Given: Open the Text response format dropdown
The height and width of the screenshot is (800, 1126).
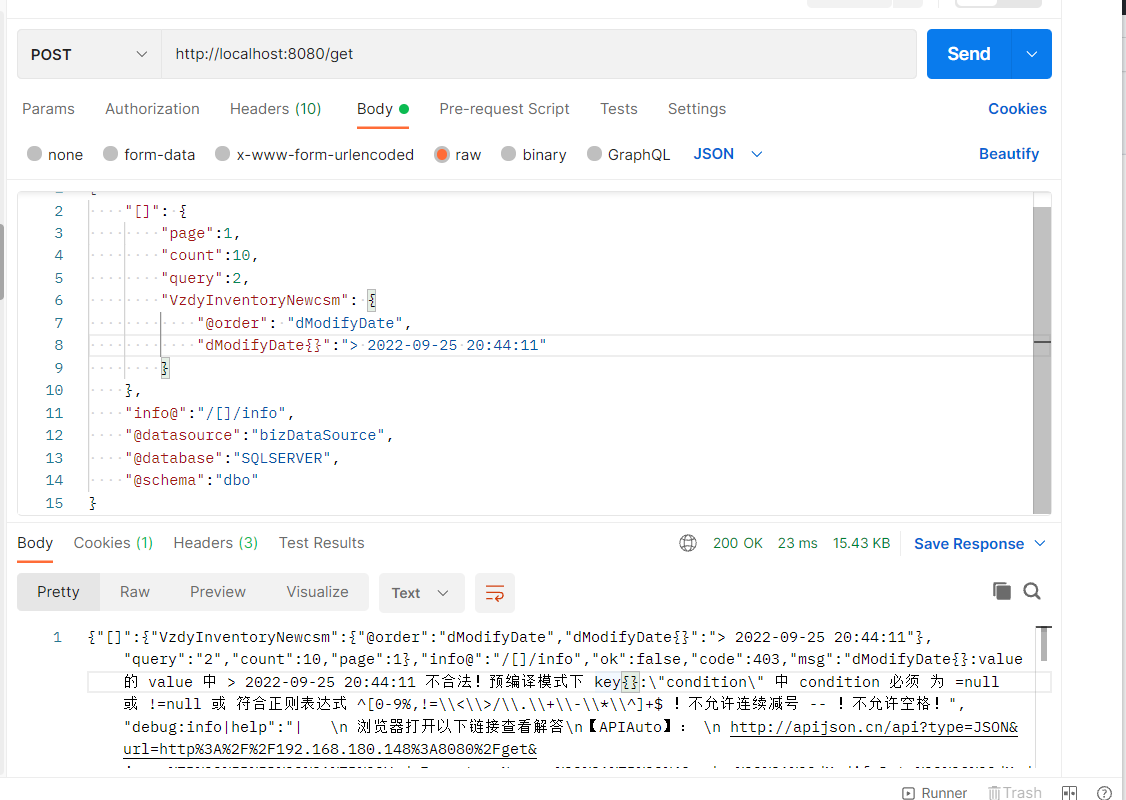Looking at the screenshot, I should pos(421,593).
